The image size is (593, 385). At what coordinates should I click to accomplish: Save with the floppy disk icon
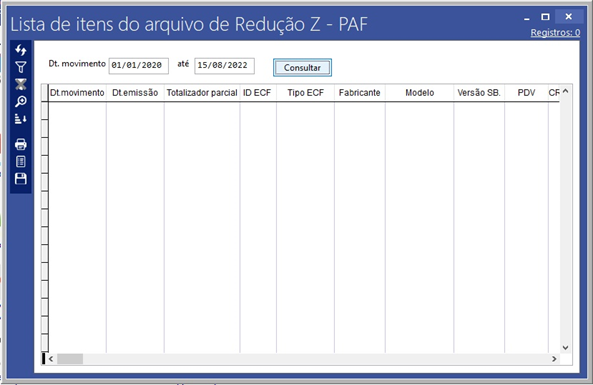tap(21, 179)
